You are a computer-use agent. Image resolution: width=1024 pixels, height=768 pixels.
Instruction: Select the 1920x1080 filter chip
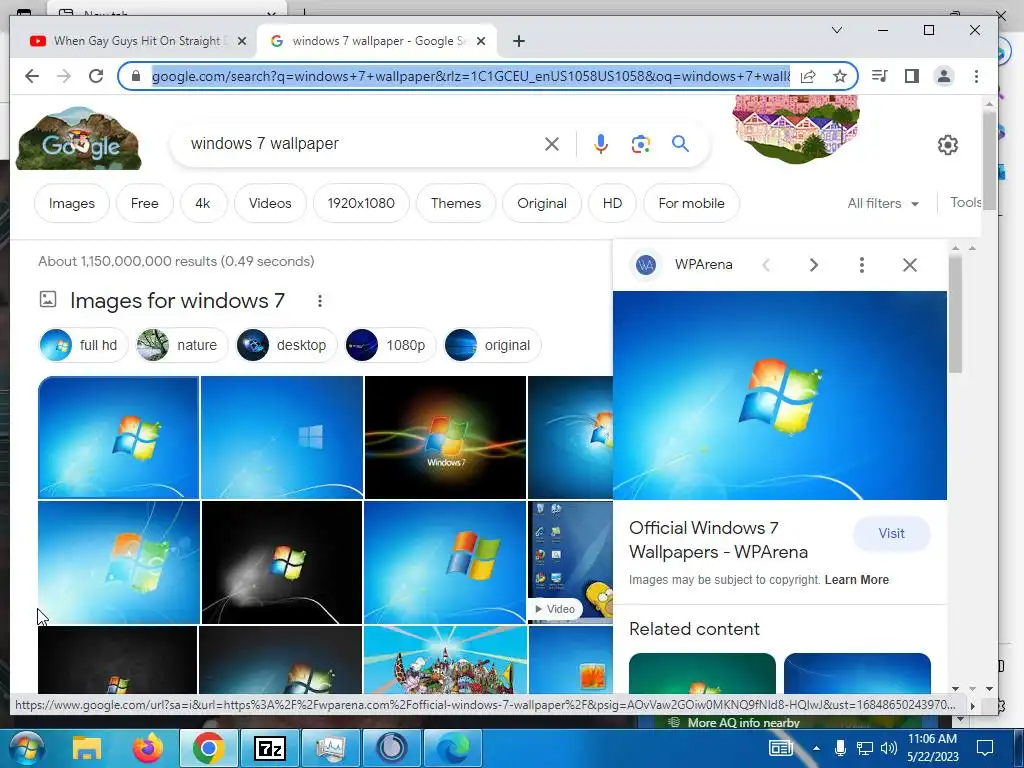pos(361,203)
